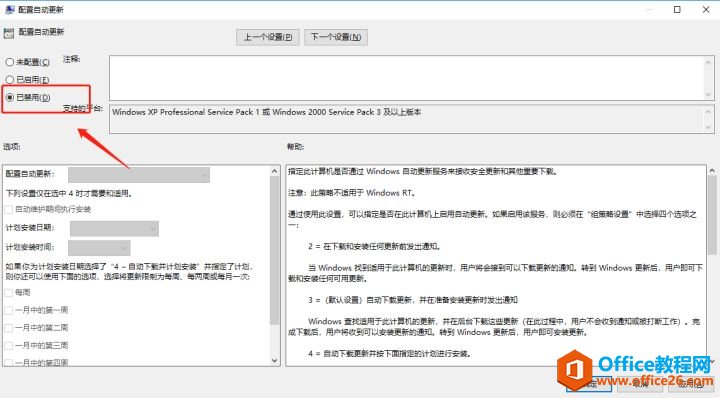
Task: Toggle the 每周 checkbox
Action: tap(8, 292)
